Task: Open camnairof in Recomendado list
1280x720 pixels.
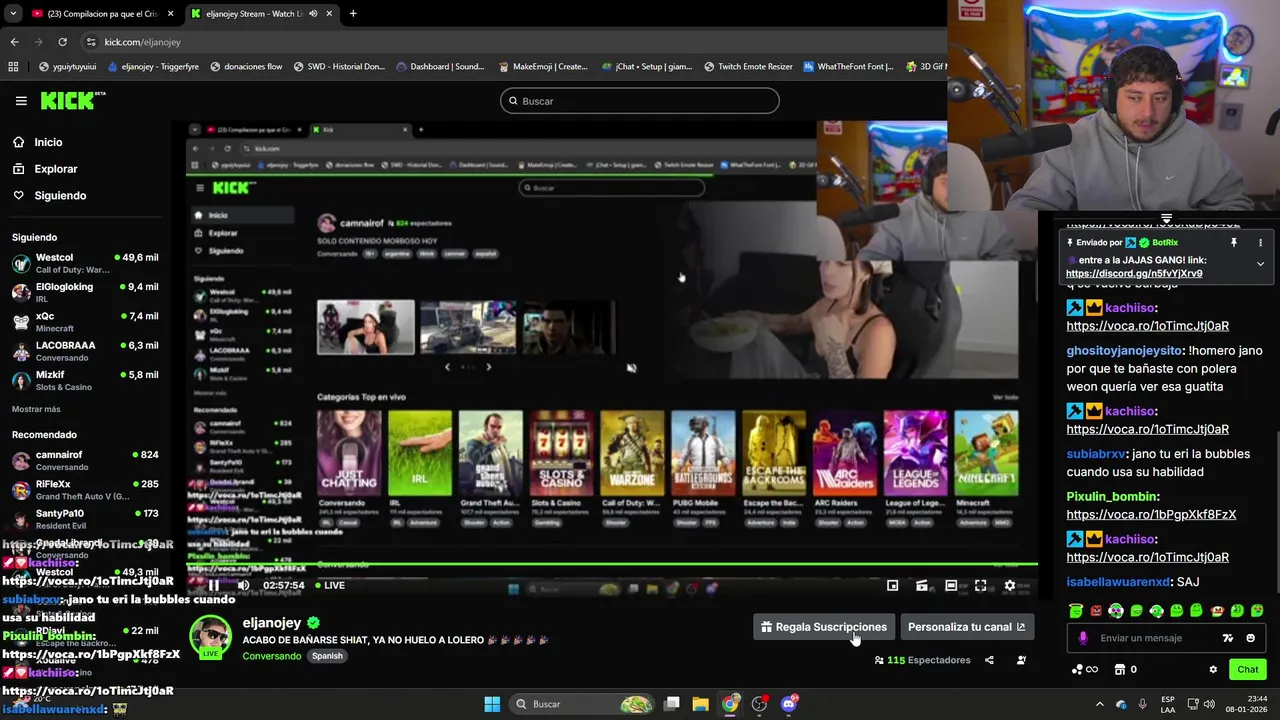Action: tap(85, 460)
